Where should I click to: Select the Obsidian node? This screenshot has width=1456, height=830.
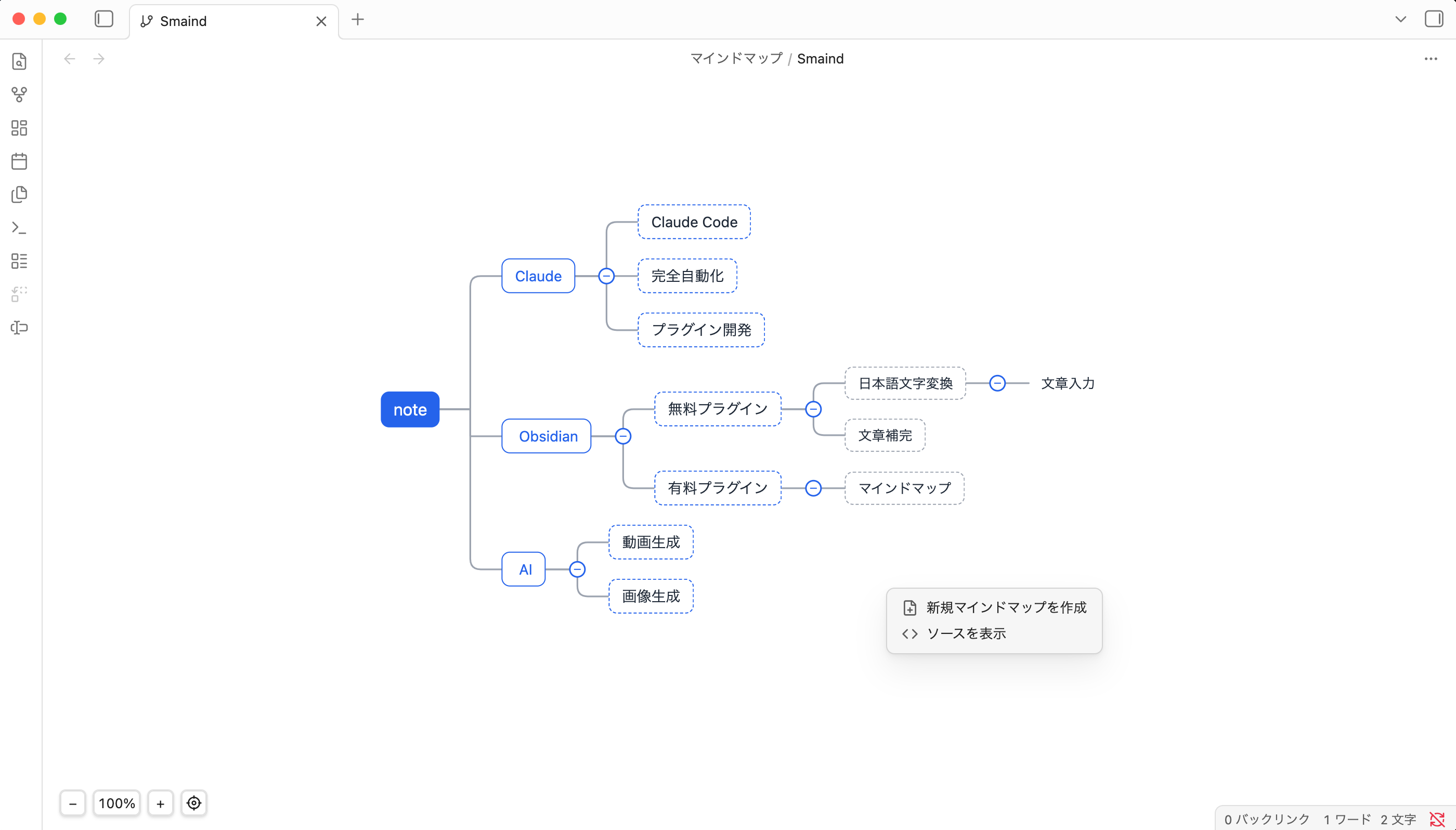pos(547,436)
